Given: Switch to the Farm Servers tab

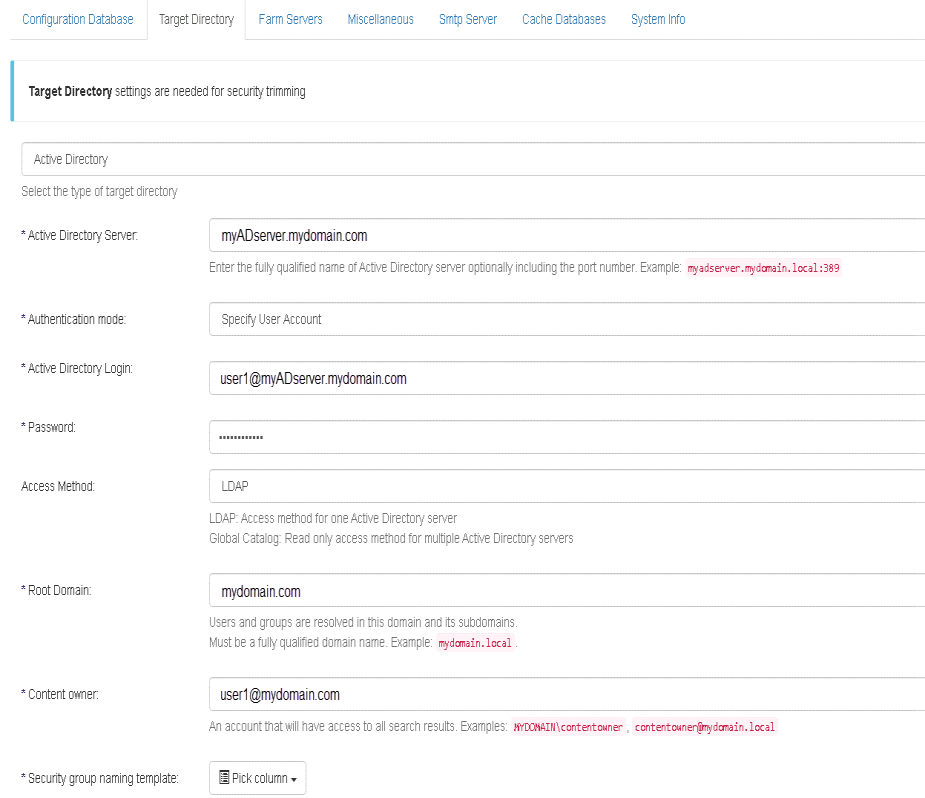Looking at the screenshot, I should click(x=290, y=19).
